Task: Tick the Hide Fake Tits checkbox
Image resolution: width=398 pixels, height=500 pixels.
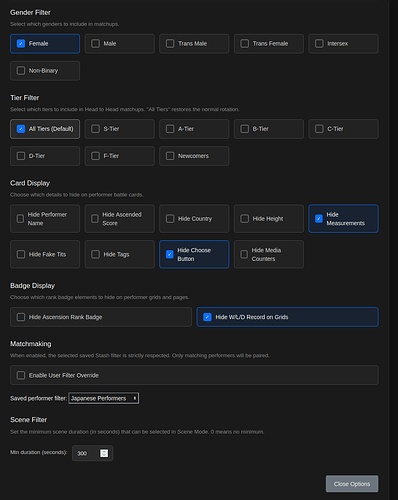Action: click(21, 254)
